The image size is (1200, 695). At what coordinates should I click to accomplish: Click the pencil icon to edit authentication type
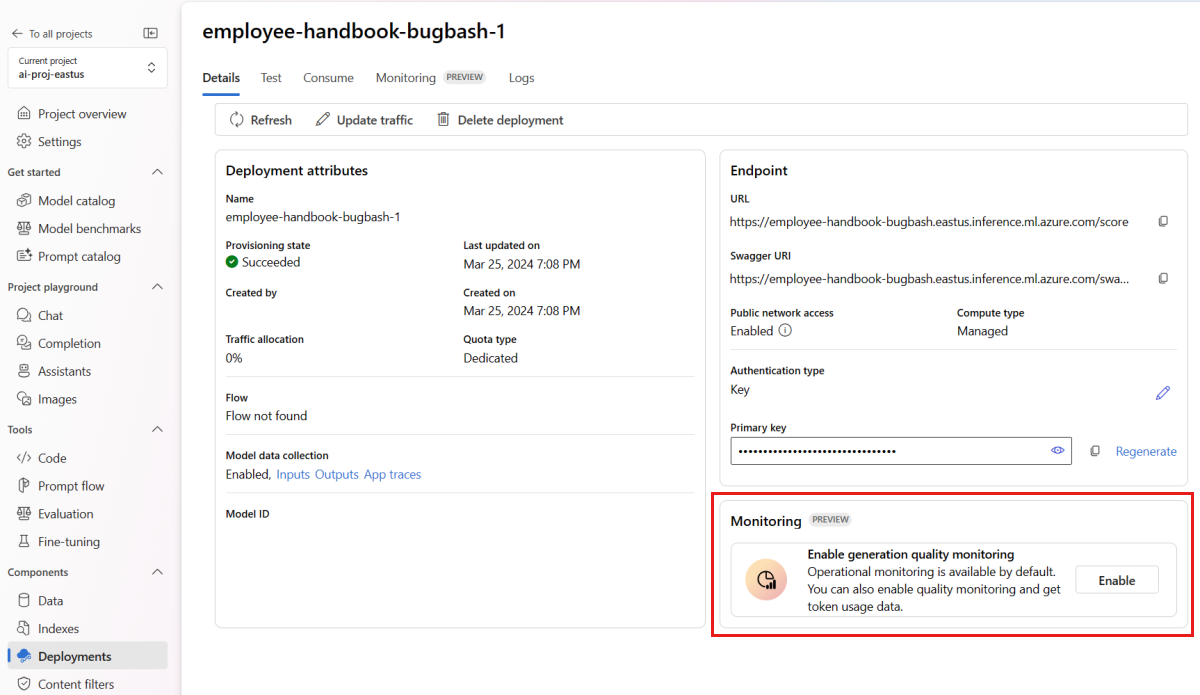click(1162, 393)
